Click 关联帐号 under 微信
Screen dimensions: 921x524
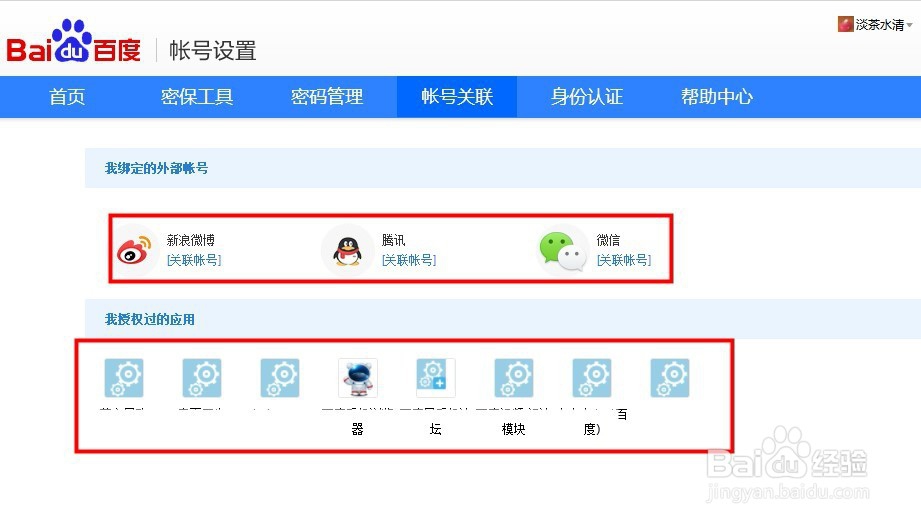[x=624, y=260]
